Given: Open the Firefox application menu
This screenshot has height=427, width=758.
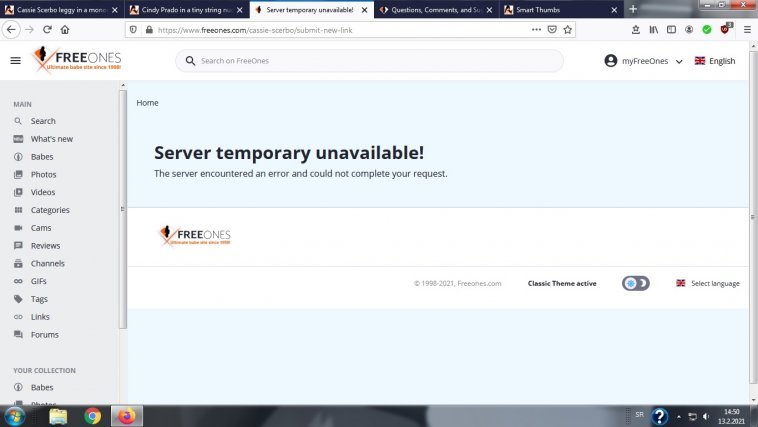Looking at the screenshot, I should click(747, 29).
